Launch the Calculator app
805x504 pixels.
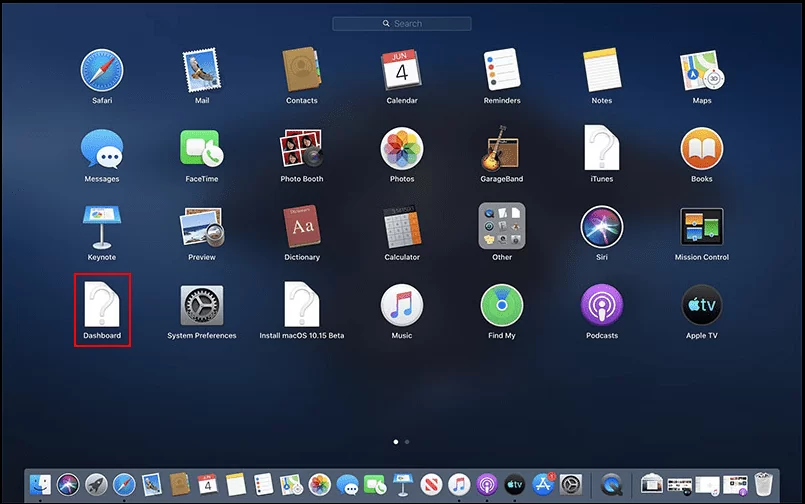(x=401, y=227)
